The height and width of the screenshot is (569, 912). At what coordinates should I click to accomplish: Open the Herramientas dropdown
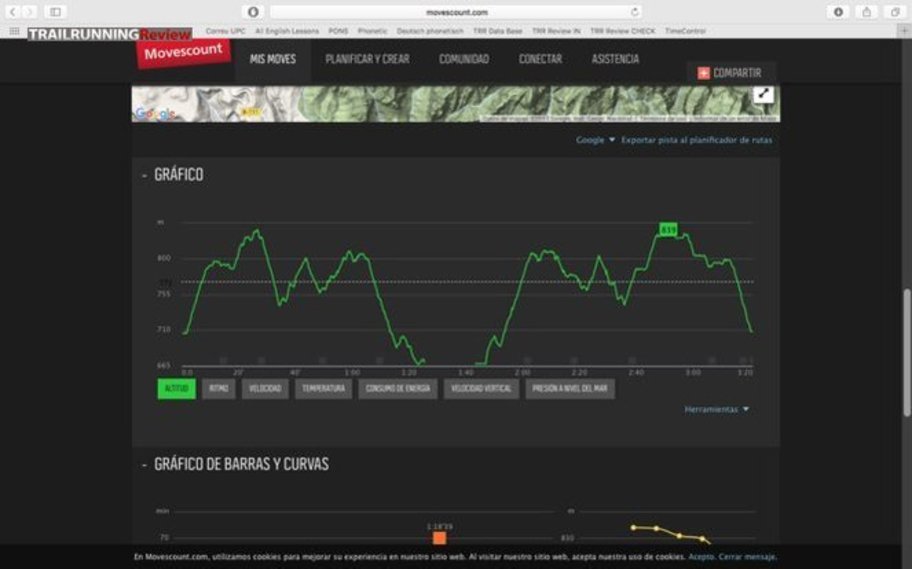717,410
